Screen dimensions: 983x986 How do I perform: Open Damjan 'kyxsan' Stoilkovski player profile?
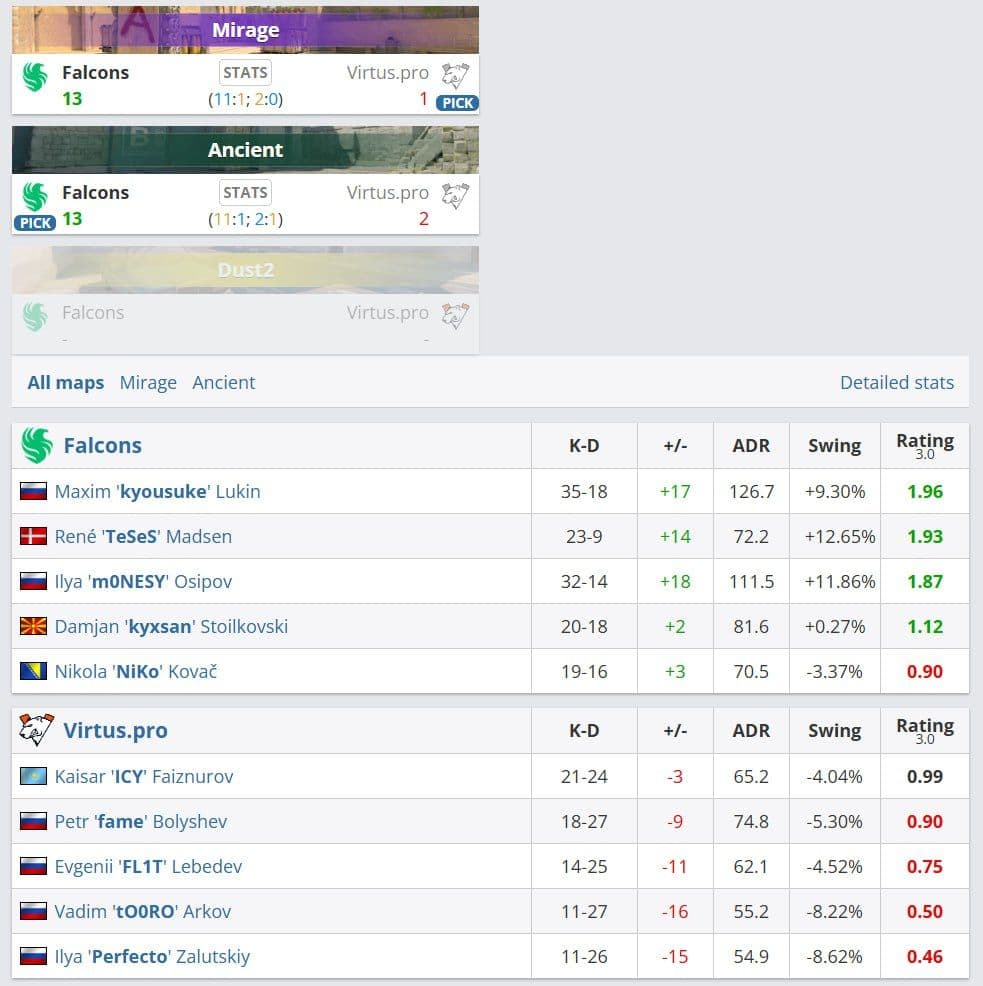171,626
